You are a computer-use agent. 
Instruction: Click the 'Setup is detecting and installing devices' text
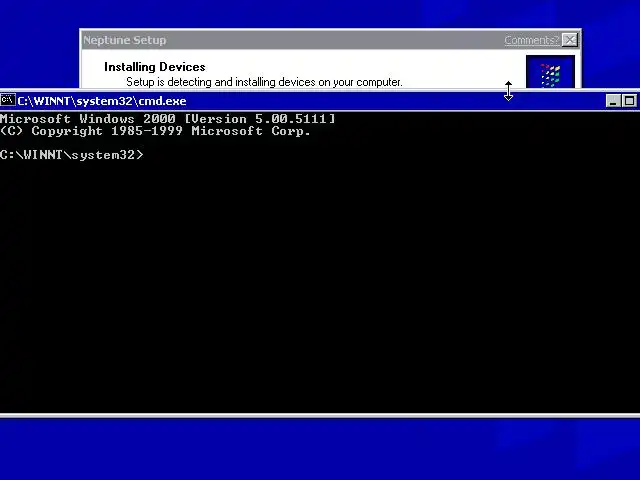pos(264,82)
